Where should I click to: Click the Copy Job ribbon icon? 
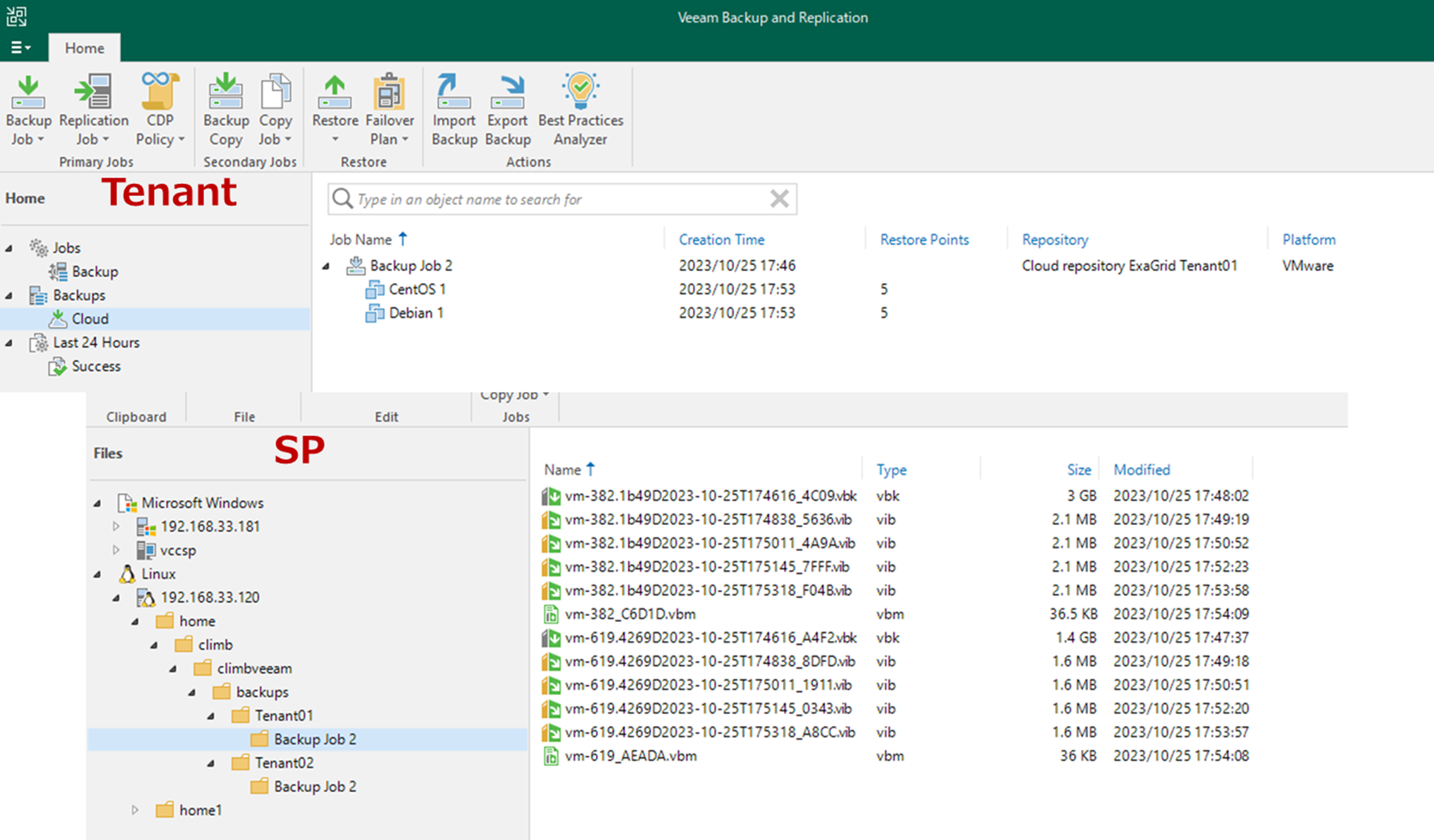[x=275, y=110]
